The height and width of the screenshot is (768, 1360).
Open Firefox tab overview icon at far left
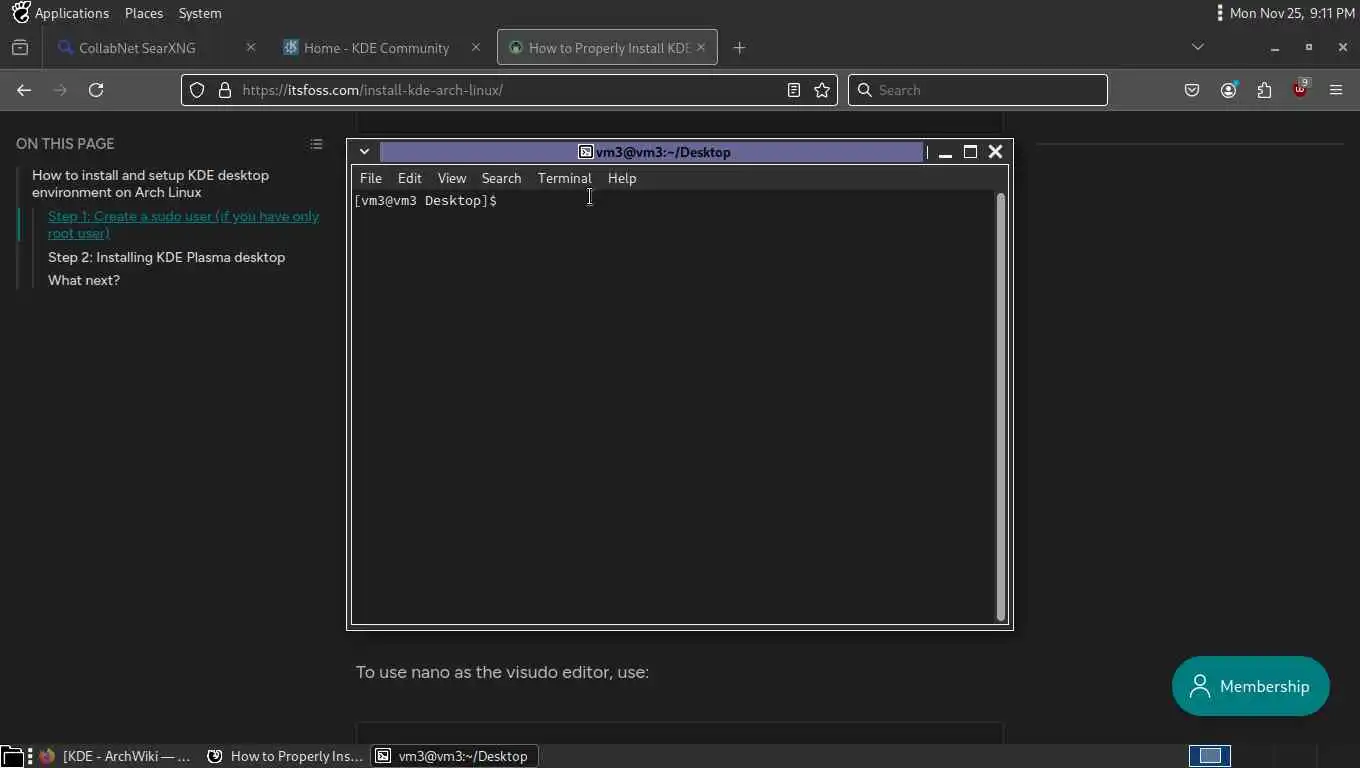click(20, 48)
